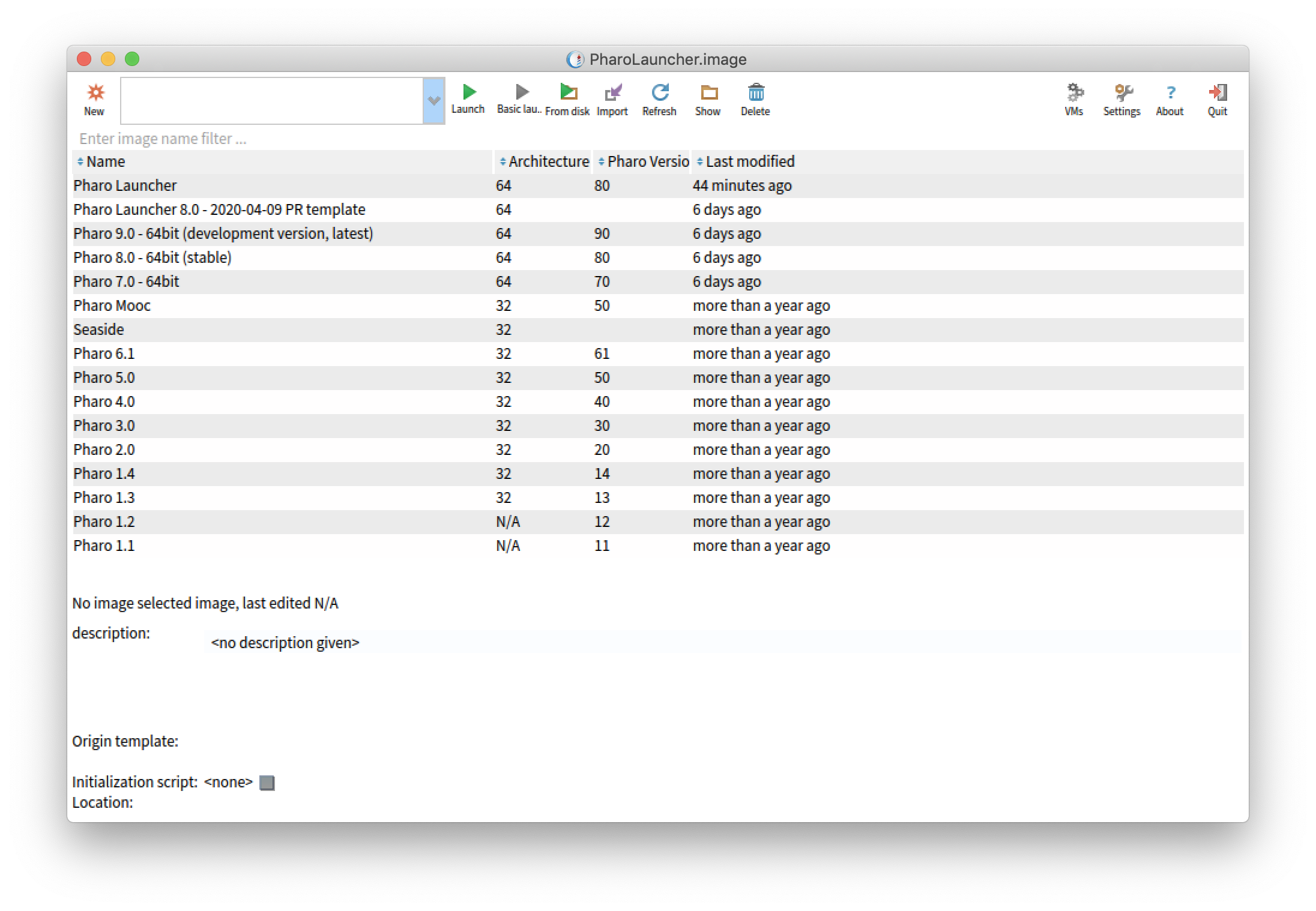1316x911 pixels.
Task: Click version 61 cell for Pharo 6.1
Action: (x=602, y=353)
